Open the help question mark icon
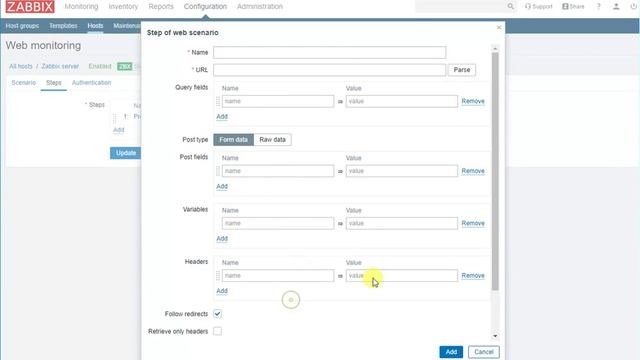The height and width of the screenshot is (360, 640). coord(598,7)
